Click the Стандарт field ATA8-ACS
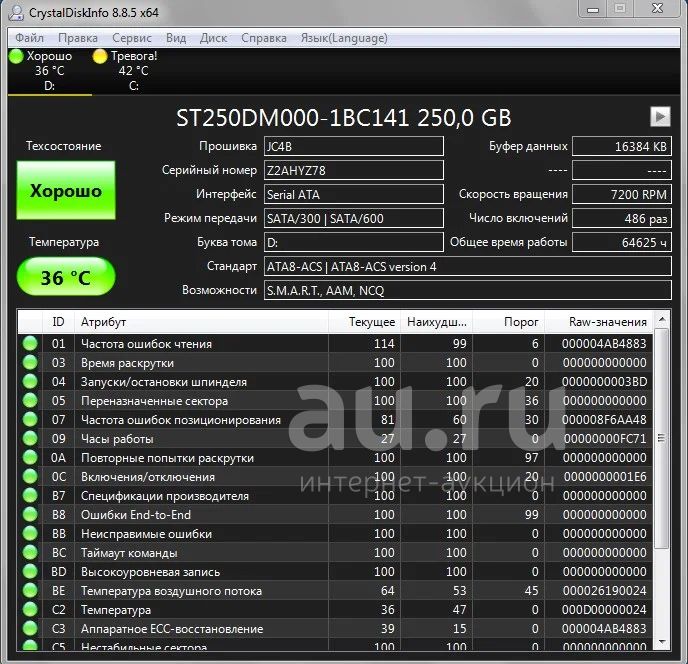The width and height of the screenshot is (688, 664). click(468, 266)
